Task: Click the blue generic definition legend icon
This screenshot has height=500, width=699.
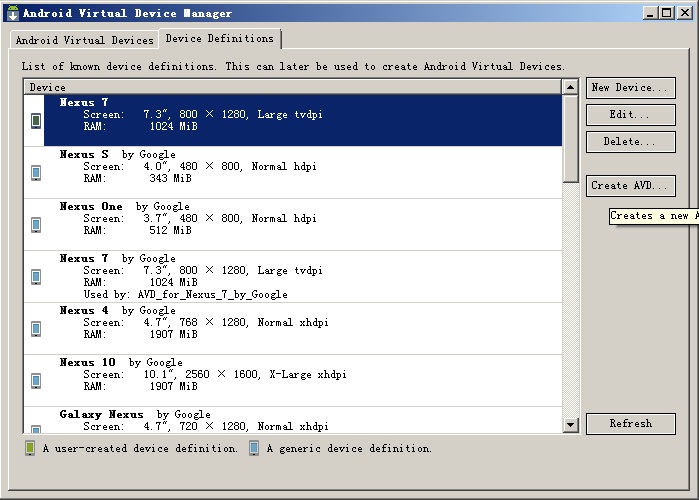Action: 254,448
